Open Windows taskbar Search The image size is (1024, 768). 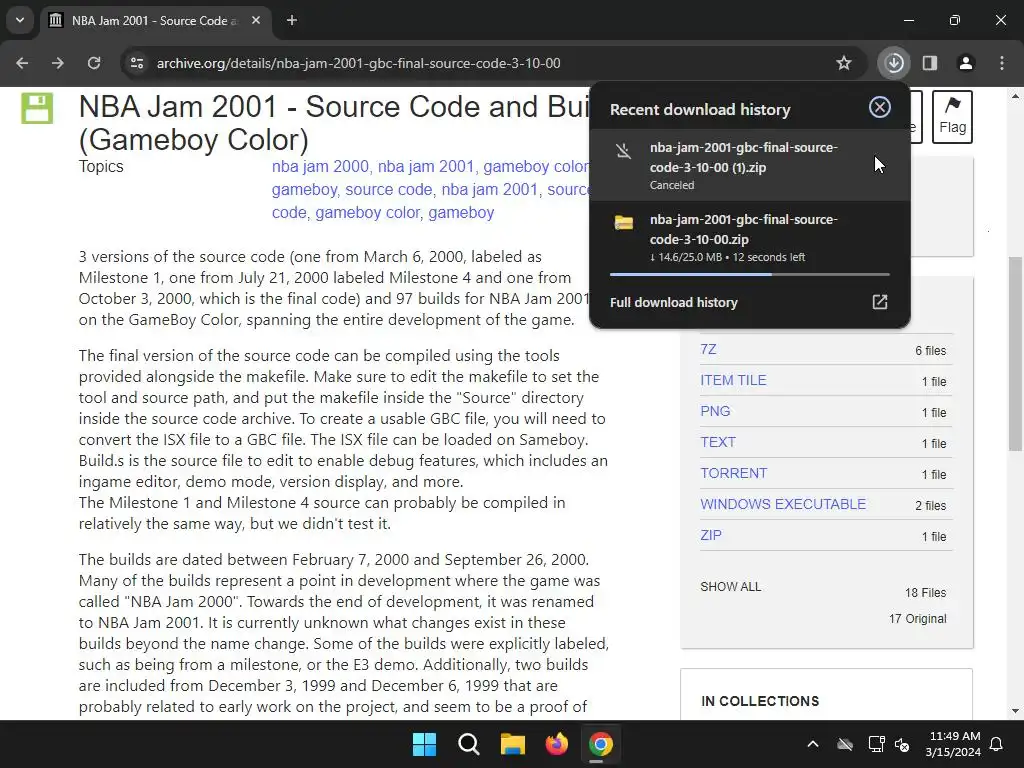click(469, 744)
